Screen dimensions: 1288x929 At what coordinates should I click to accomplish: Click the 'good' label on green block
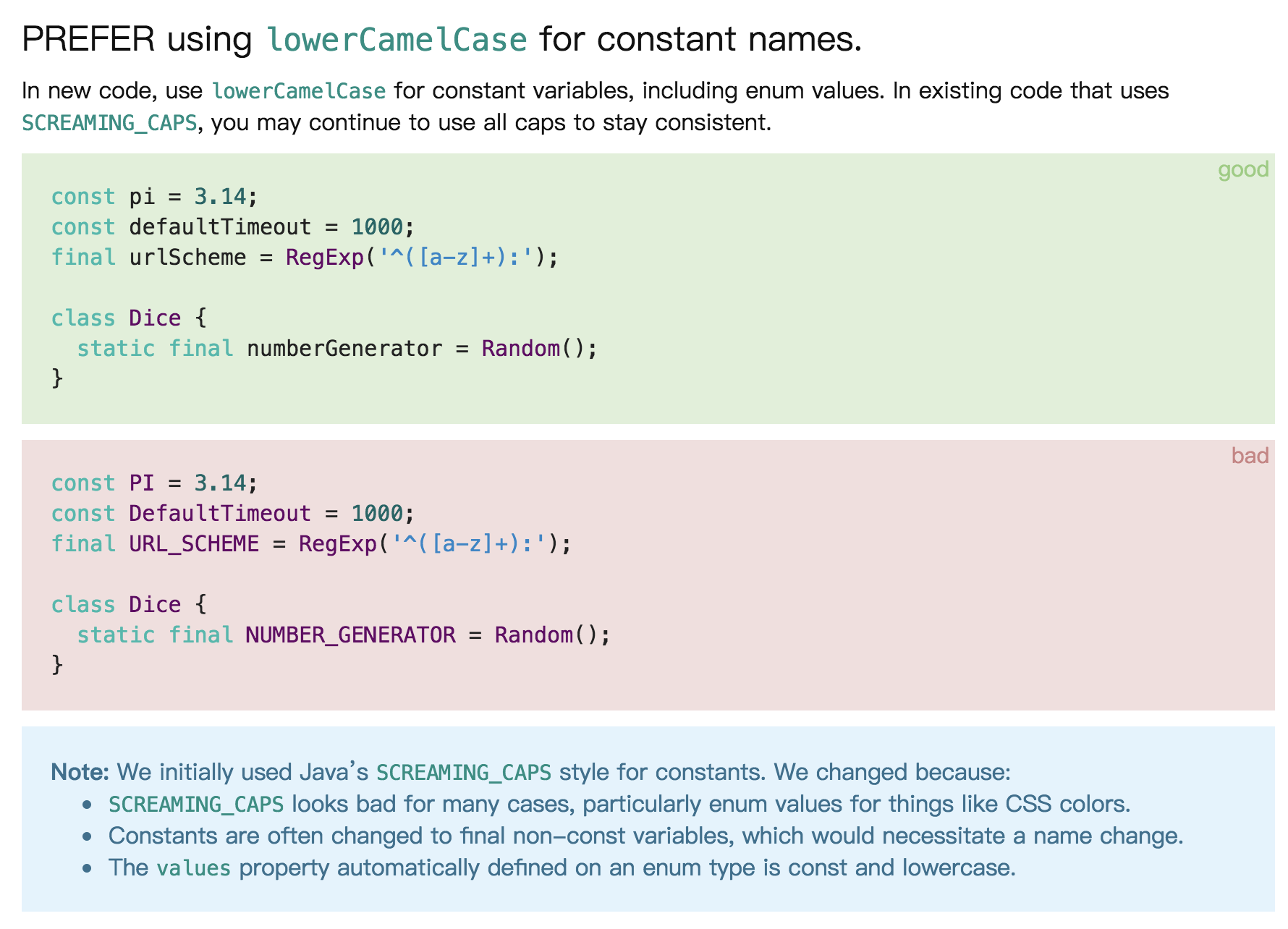[1243, 169]
